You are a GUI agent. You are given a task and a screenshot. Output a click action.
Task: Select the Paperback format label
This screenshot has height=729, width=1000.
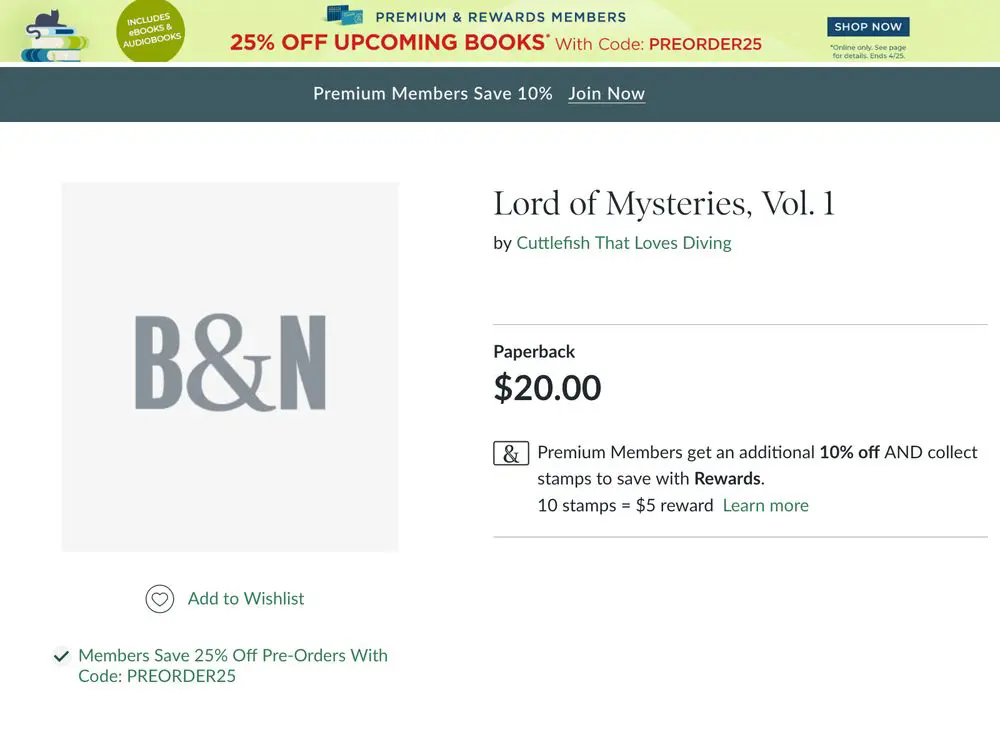tap(534, 351)
